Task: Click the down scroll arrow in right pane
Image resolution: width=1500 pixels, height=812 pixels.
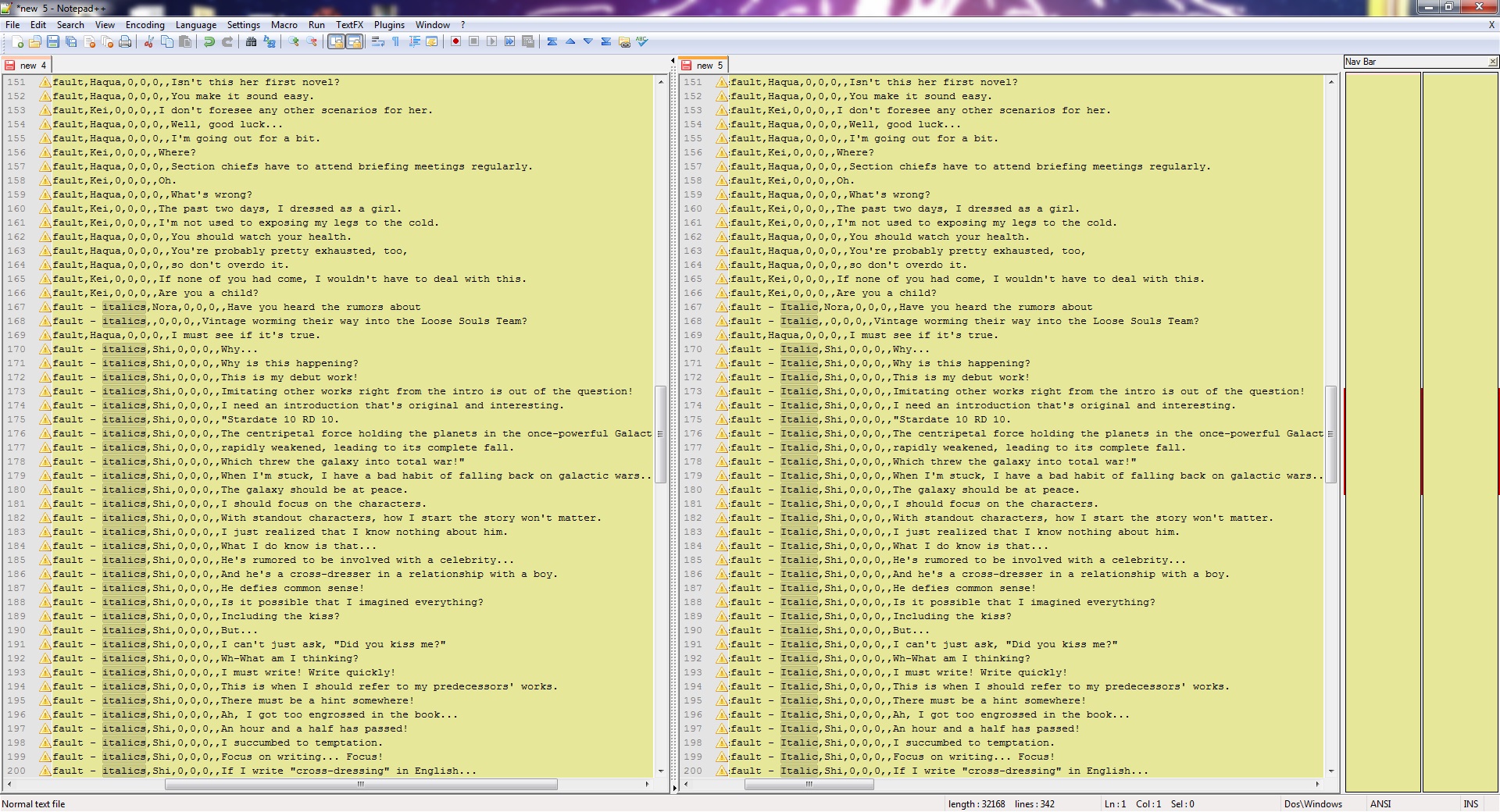Action: click(1331, 771)
